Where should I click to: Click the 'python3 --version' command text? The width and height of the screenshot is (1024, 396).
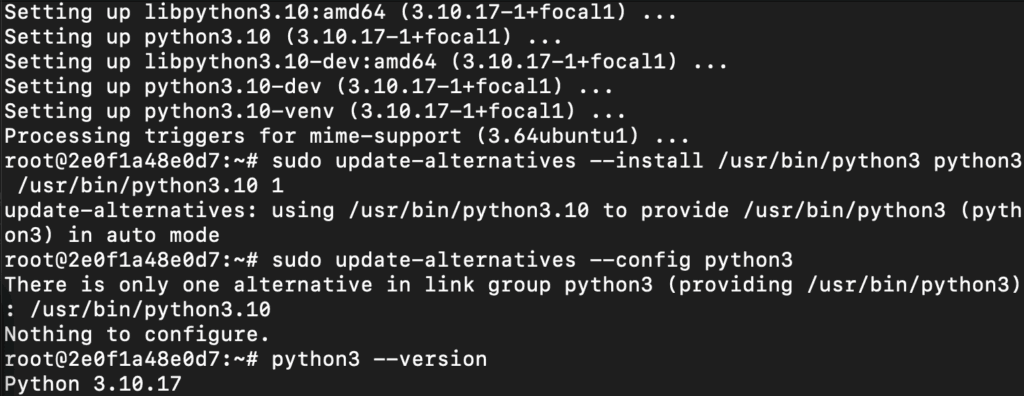click(x=379, y=359)
